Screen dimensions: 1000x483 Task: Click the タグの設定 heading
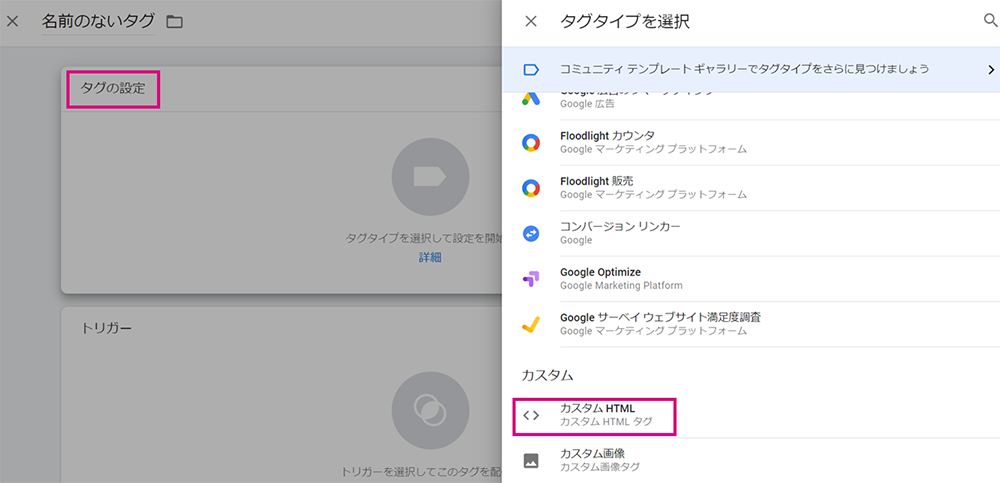(x=113, y=88)
